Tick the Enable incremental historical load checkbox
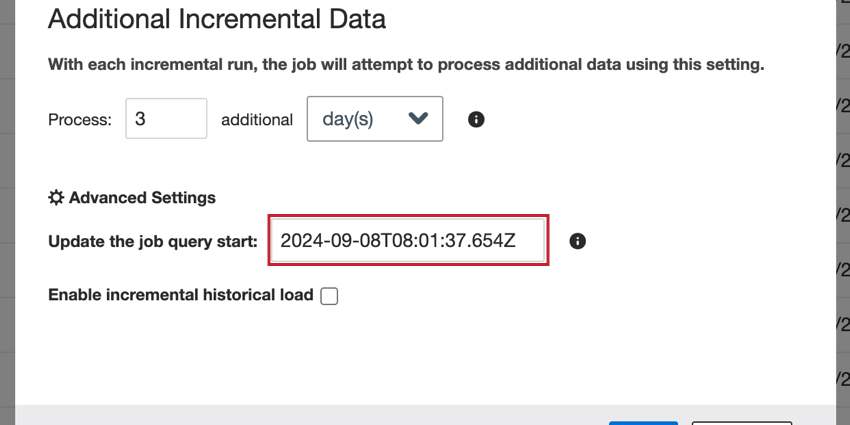The image size is (850, 425). click(329, 296)
